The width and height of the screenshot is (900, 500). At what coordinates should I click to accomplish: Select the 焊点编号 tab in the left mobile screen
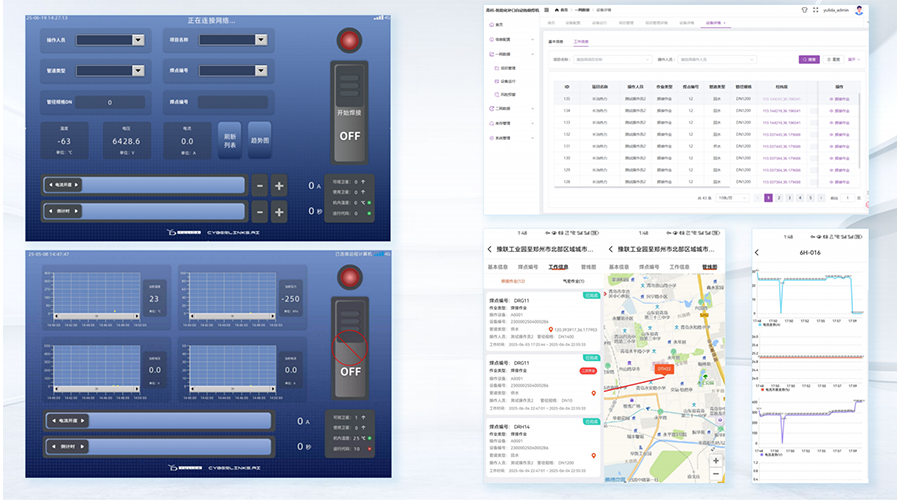(525, 267)
